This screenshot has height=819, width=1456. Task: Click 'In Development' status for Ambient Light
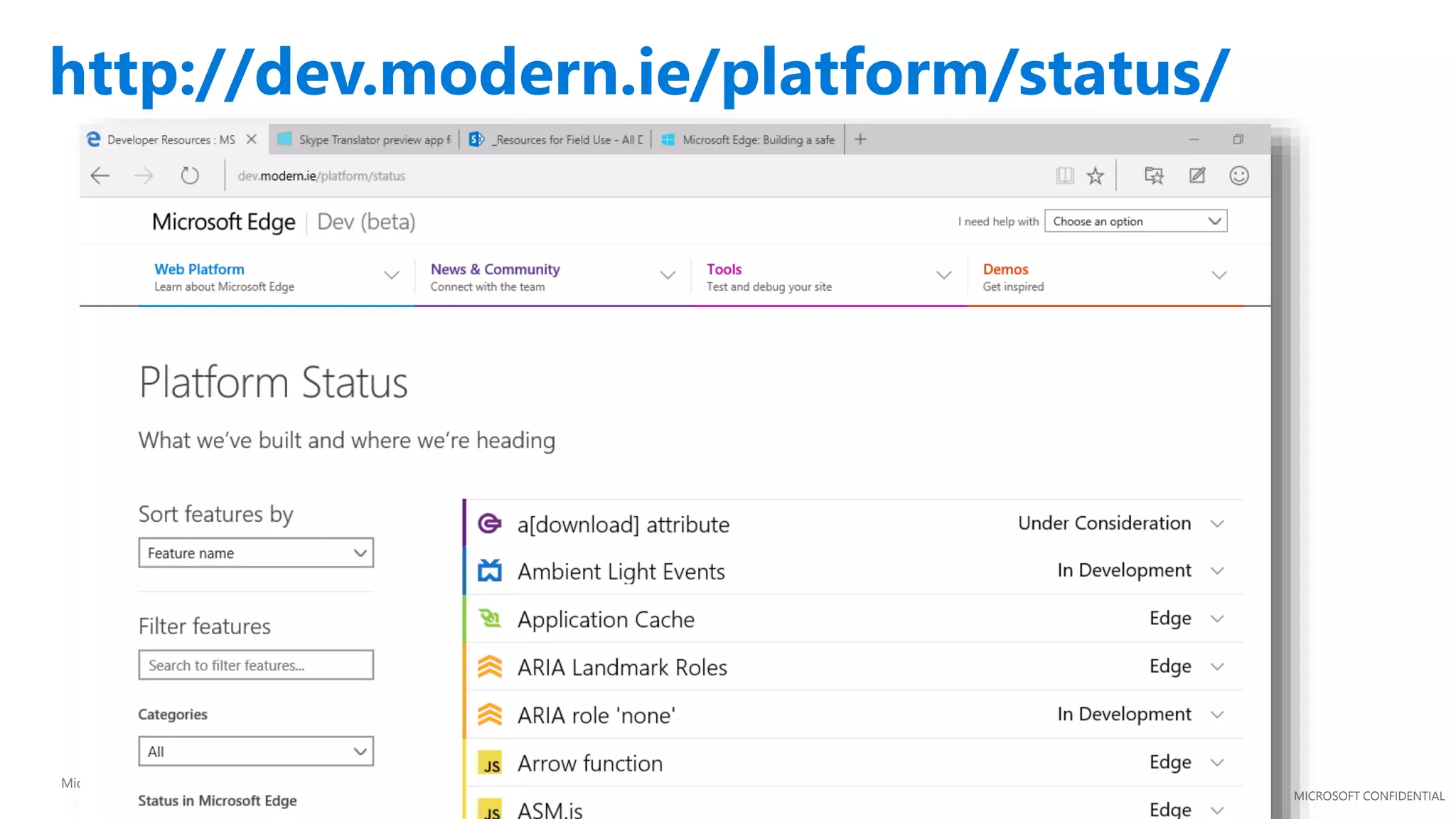pos(1124,571)
